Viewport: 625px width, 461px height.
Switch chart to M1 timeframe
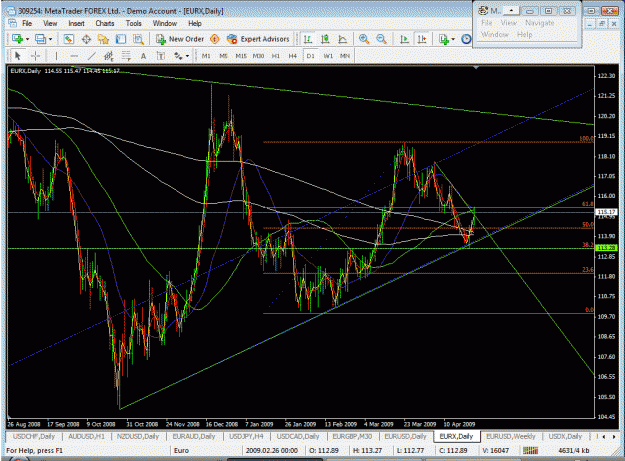(206, 56)
